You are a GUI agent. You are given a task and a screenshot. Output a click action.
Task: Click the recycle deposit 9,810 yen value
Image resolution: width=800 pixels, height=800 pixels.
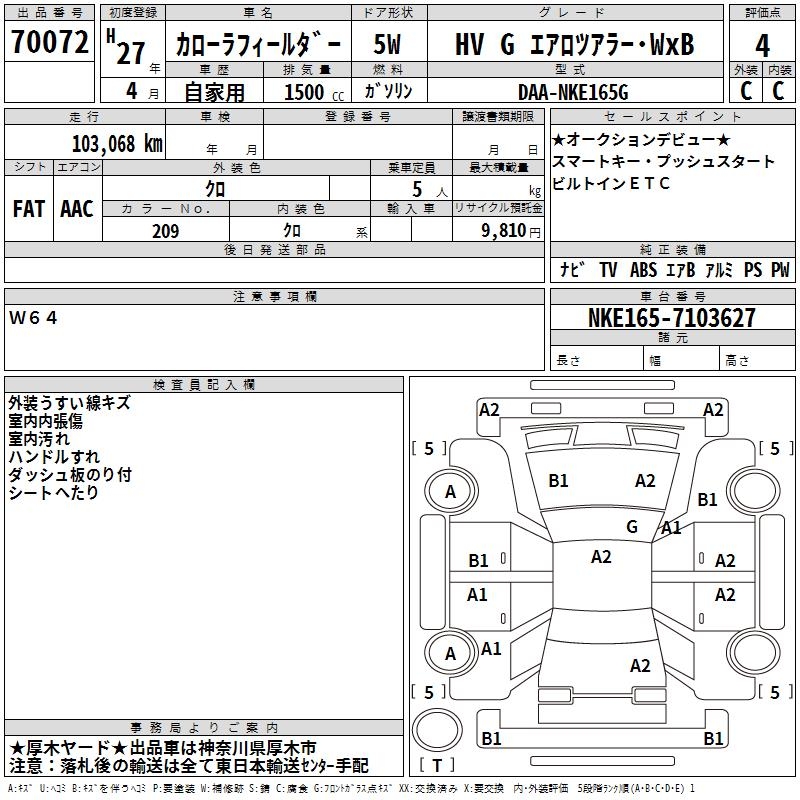(511, 231)
